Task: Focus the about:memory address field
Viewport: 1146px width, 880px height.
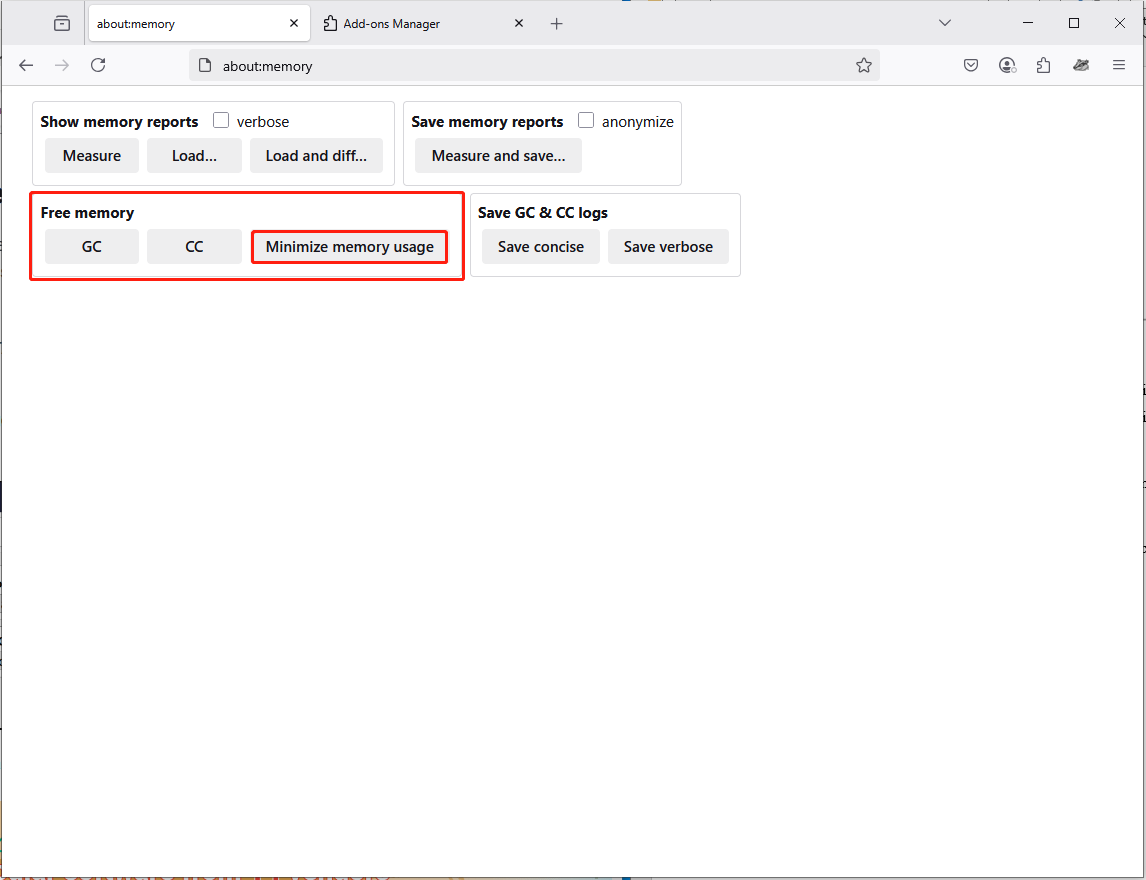Action: pos(534,66)
